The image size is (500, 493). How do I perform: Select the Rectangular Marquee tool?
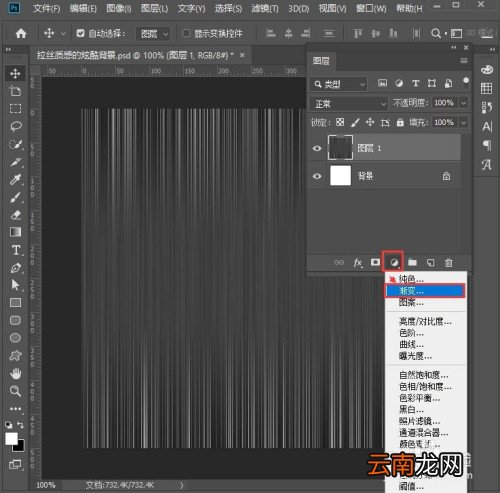(x=15, y=109)
